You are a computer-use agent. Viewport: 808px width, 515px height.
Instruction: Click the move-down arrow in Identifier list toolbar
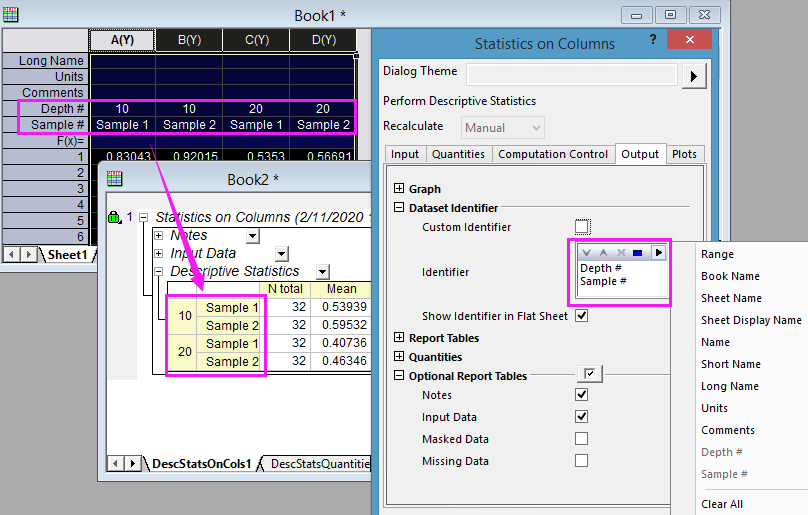pos(586,253)
